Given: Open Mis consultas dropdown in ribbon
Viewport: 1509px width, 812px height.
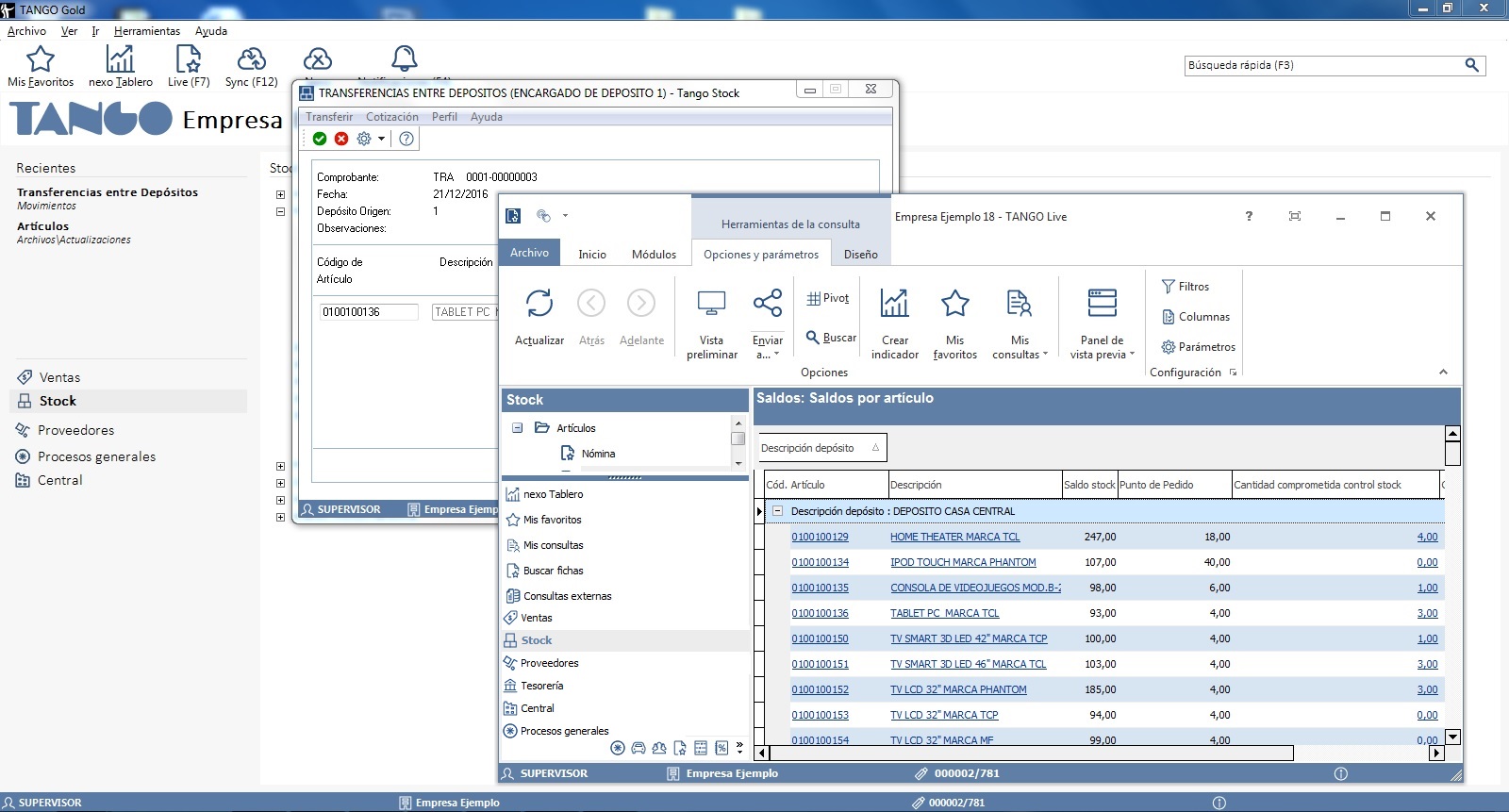Looking at the screenshot, I should pos(1020,347).
